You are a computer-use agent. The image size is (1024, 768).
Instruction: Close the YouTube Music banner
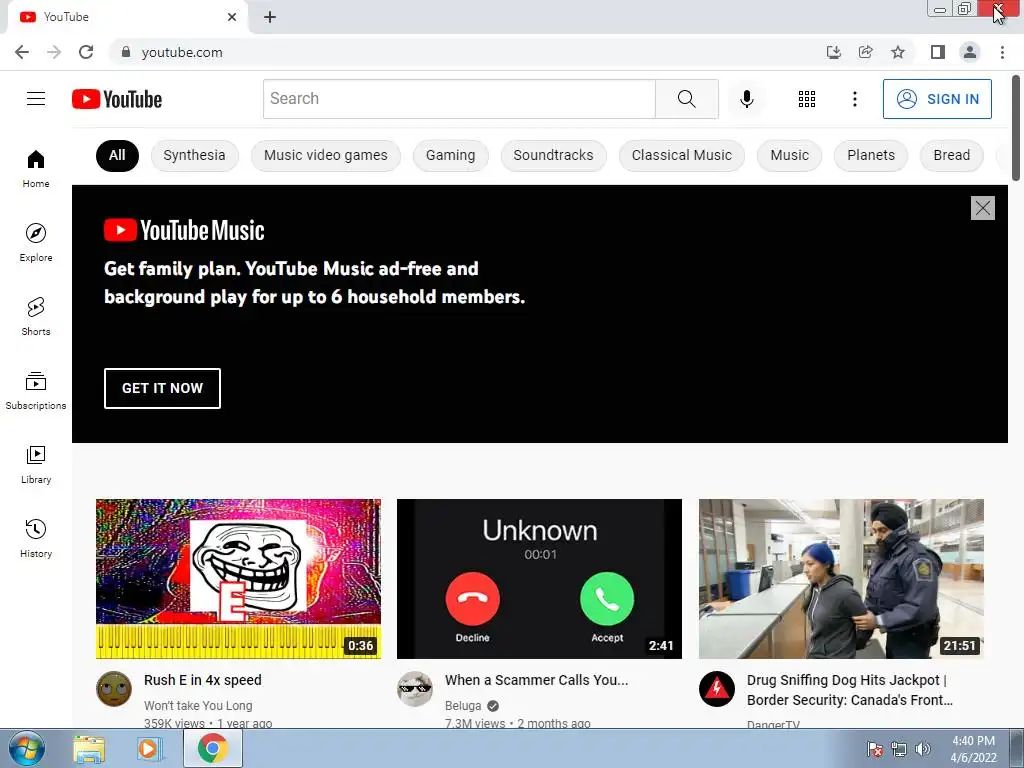coord(982,208)
